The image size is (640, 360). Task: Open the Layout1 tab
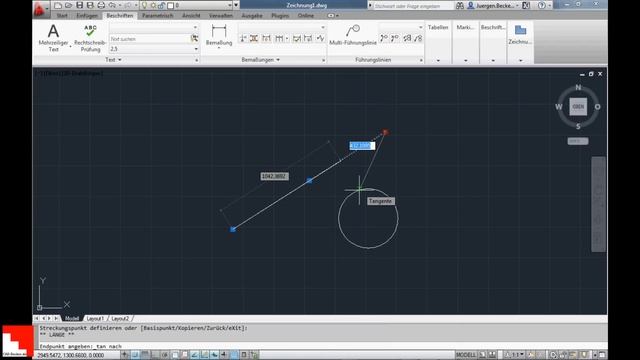95,318
